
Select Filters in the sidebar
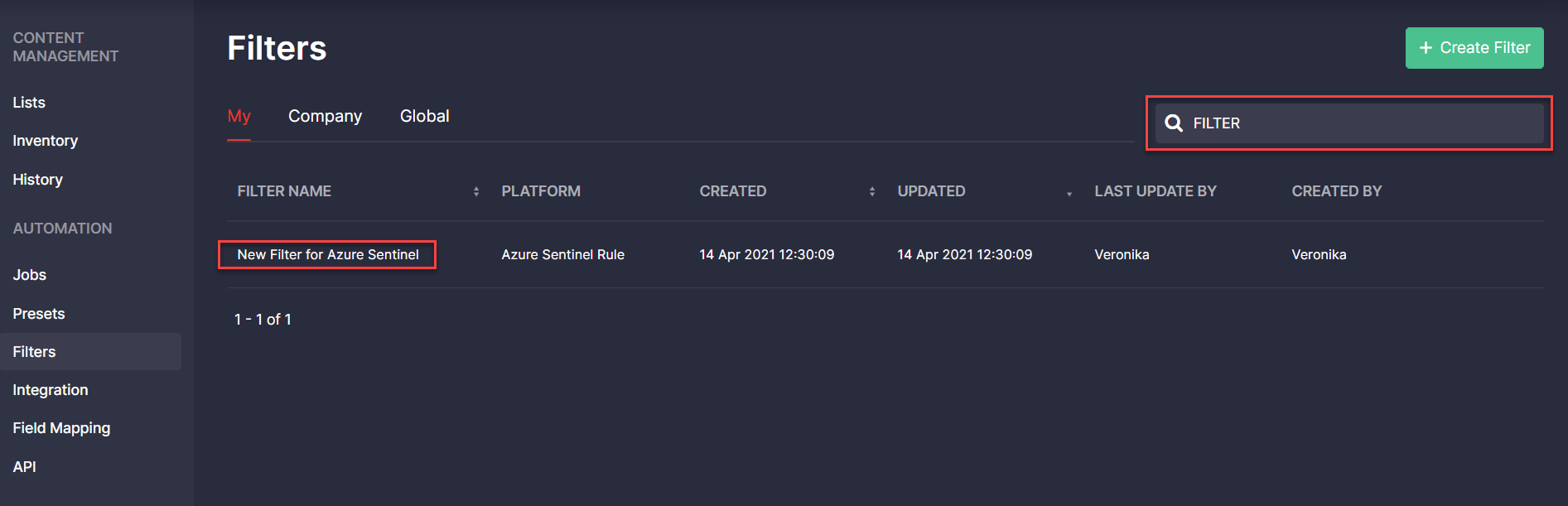coord(34,352)
